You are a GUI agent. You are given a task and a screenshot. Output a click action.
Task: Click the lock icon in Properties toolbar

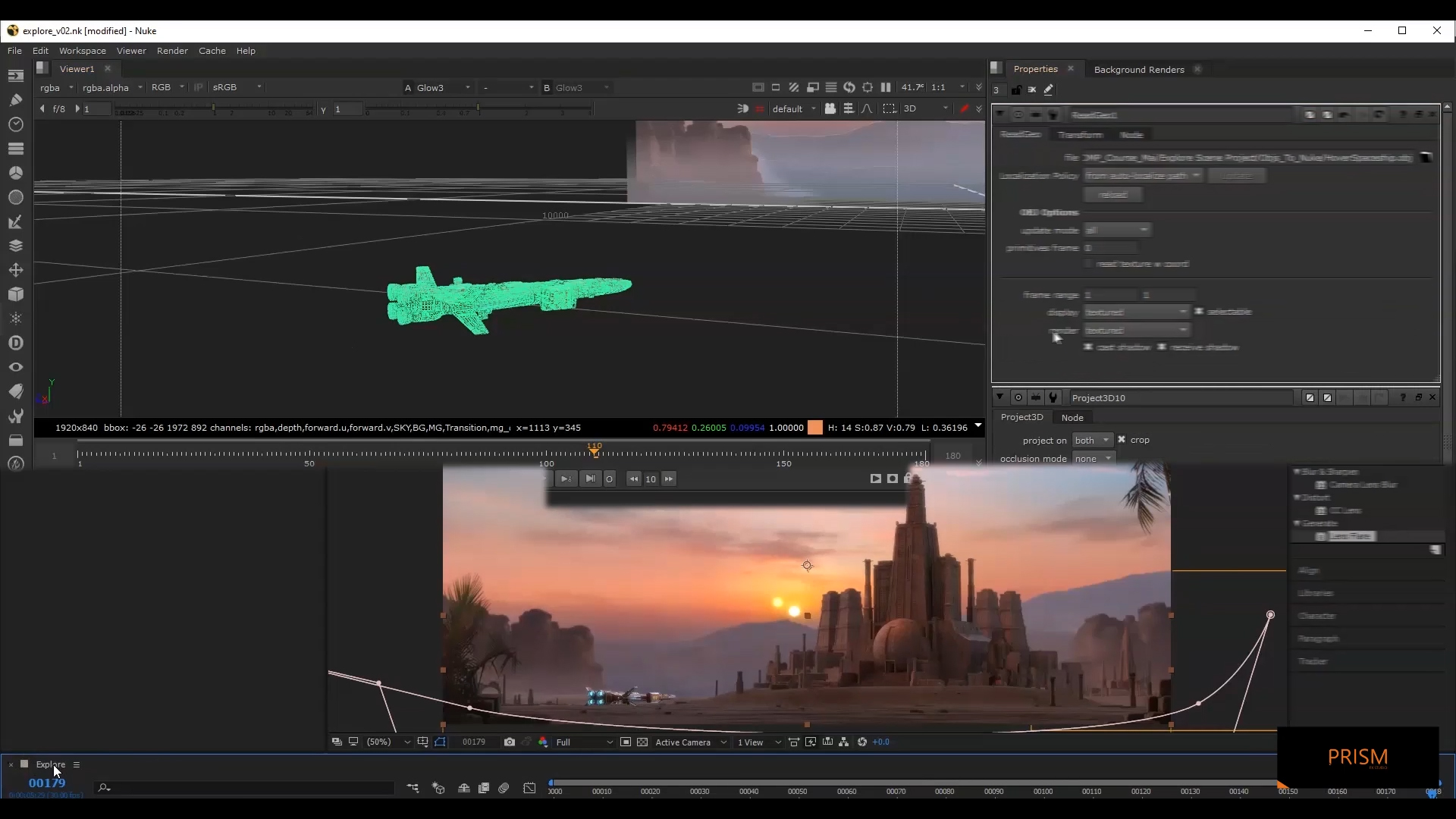click(x=1016, y=89)
